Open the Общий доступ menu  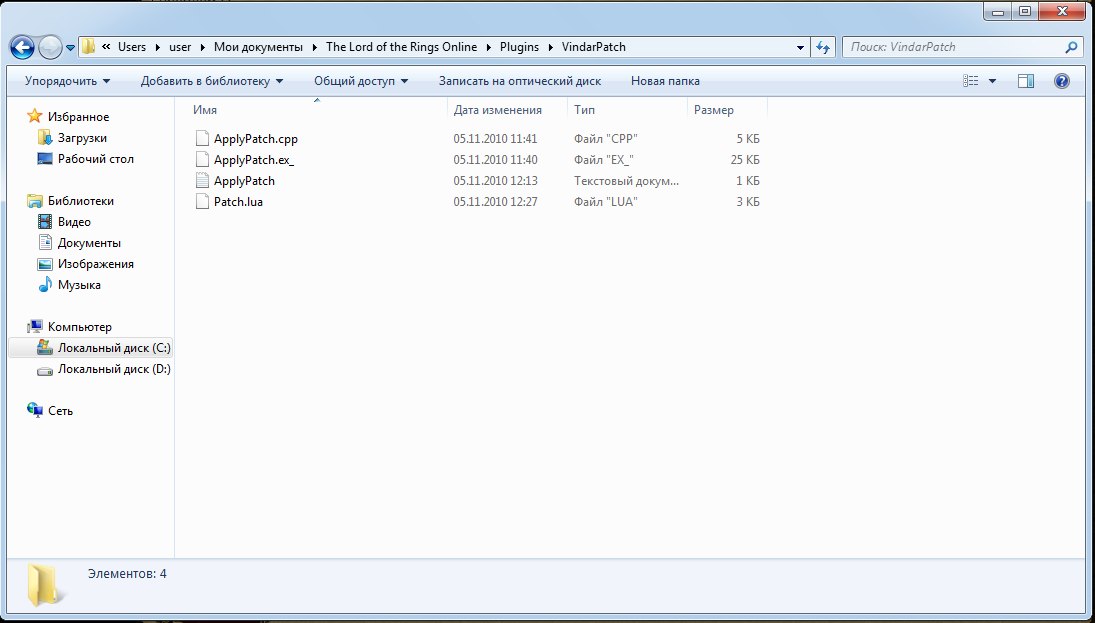coord(360,81)
